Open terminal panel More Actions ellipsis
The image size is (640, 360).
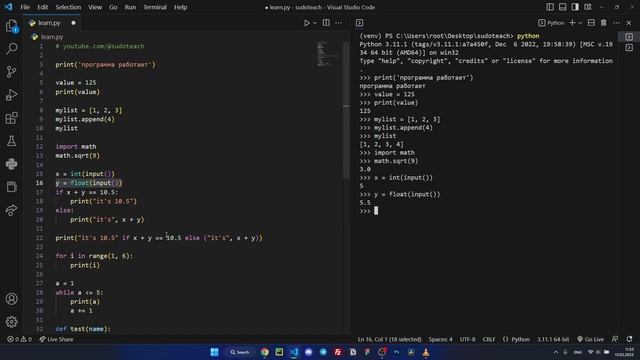point(616,23)
